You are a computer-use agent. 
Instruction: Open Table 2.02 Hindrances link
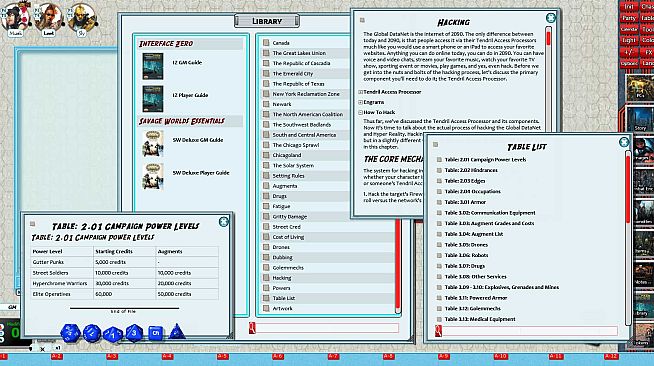coord(471,170)
